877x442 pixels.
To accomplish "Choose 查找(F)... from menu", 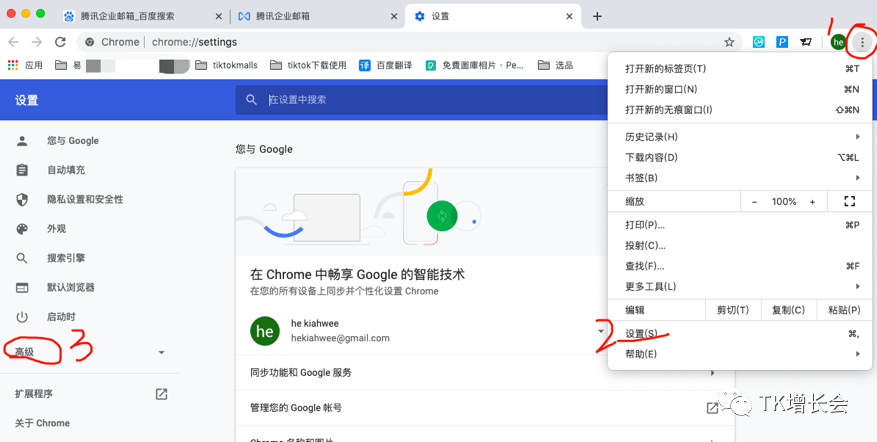I will [739, 266].
